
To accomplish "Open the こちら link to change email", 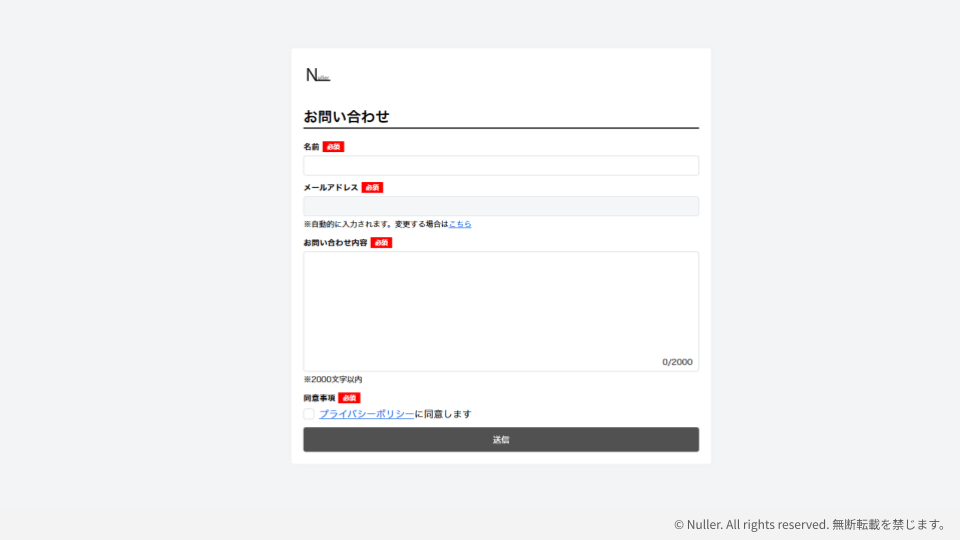I will tap(460, 224).
